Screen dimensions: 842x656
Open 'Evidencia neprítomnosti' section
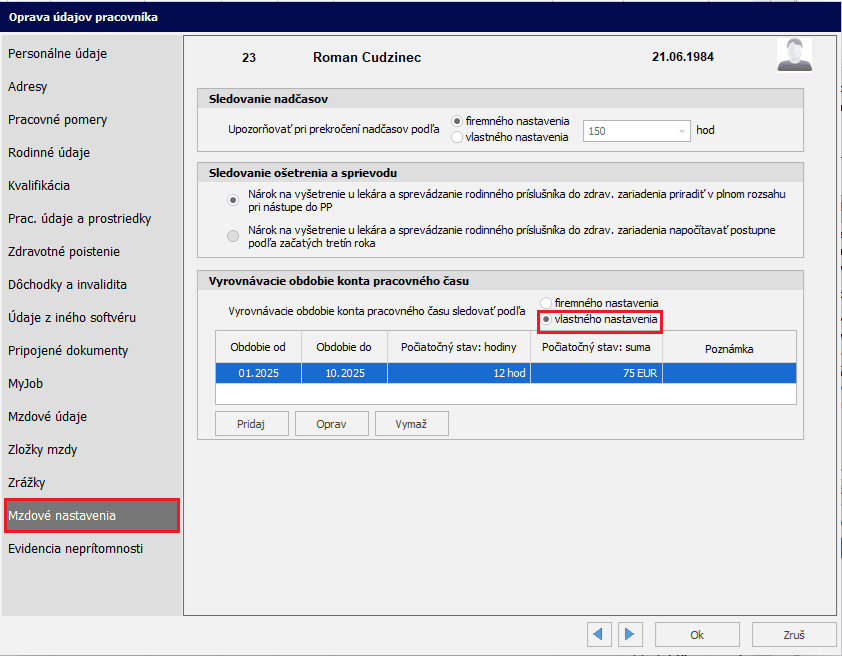(x=76, y=548)
